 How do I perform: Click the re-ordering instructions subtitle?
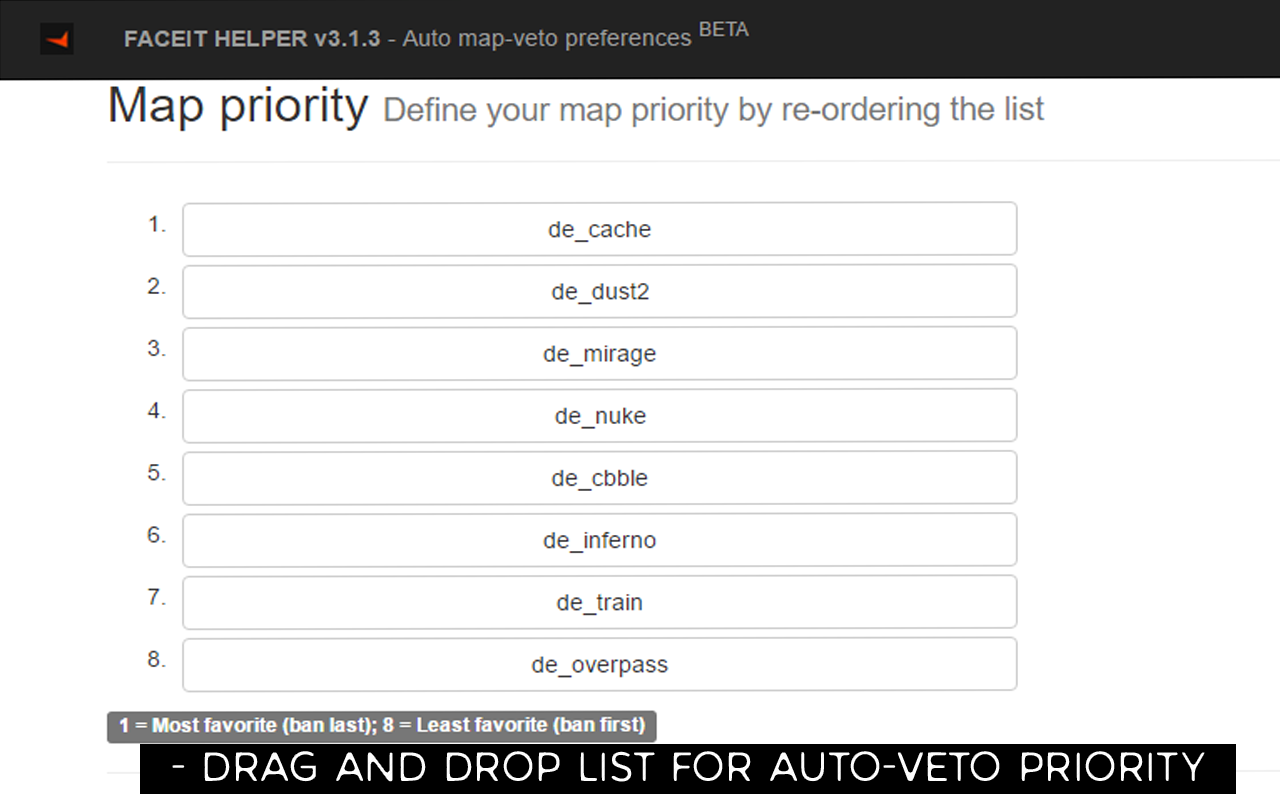[x=714, y=109]
